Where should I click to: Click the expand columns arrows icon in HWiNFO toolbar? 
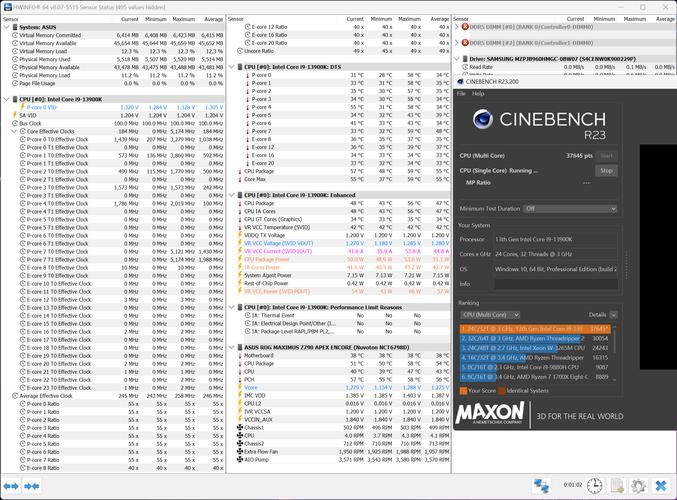[x=11, y=486]
